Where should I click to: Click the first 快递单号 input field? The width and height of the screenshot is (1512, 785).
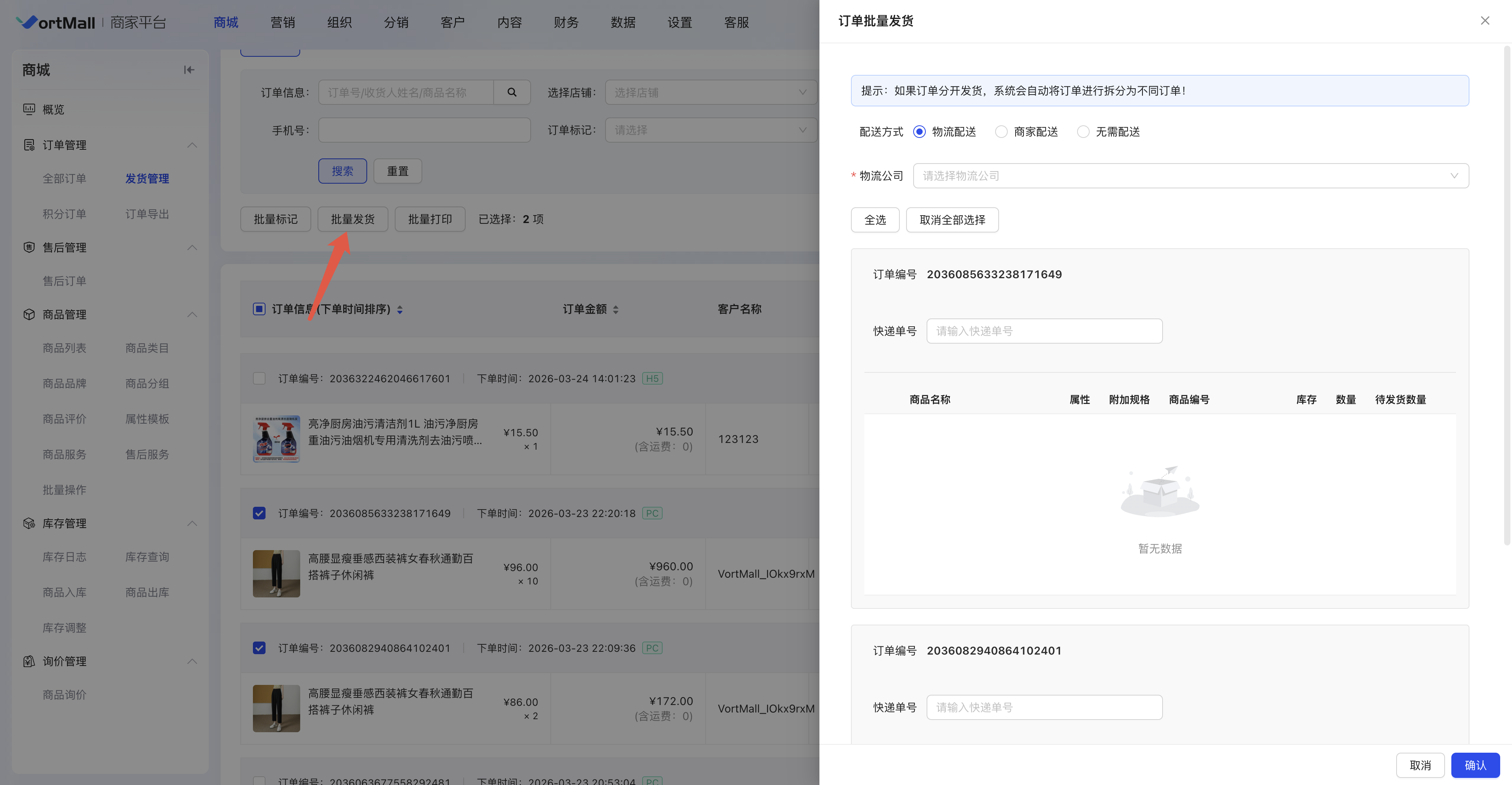(1044, 331)
